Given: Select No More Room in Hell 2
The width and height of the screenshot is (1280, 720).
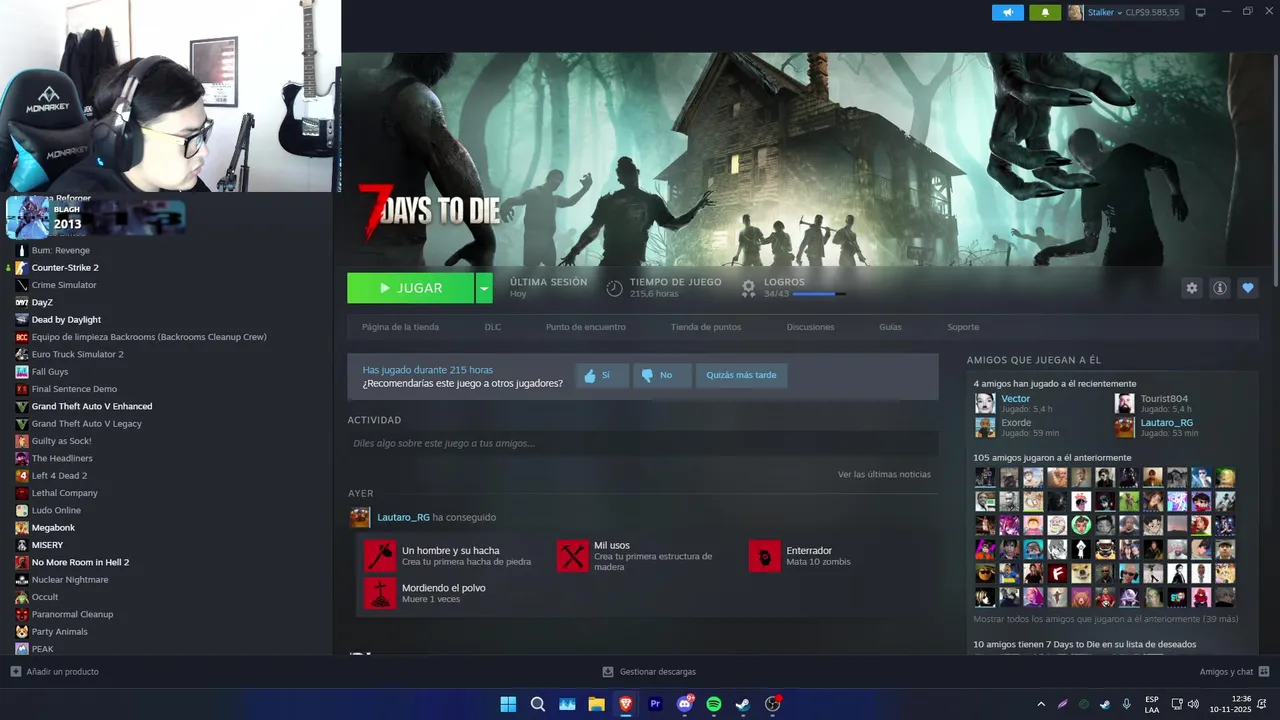Looking at the screenshot, I should point(80,562).
